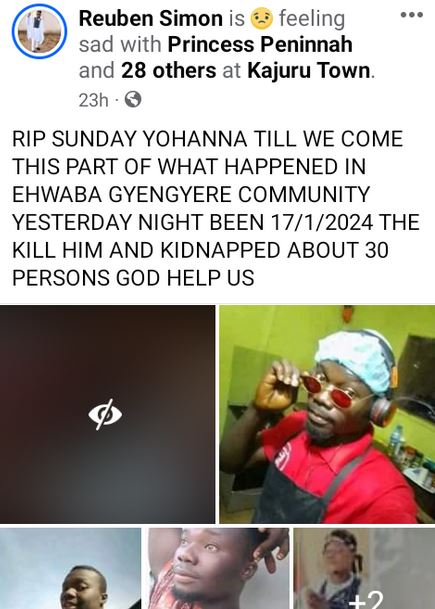Screen dimensions: 435x609
Task: Click the globe public audience icon
Action: 133,100
